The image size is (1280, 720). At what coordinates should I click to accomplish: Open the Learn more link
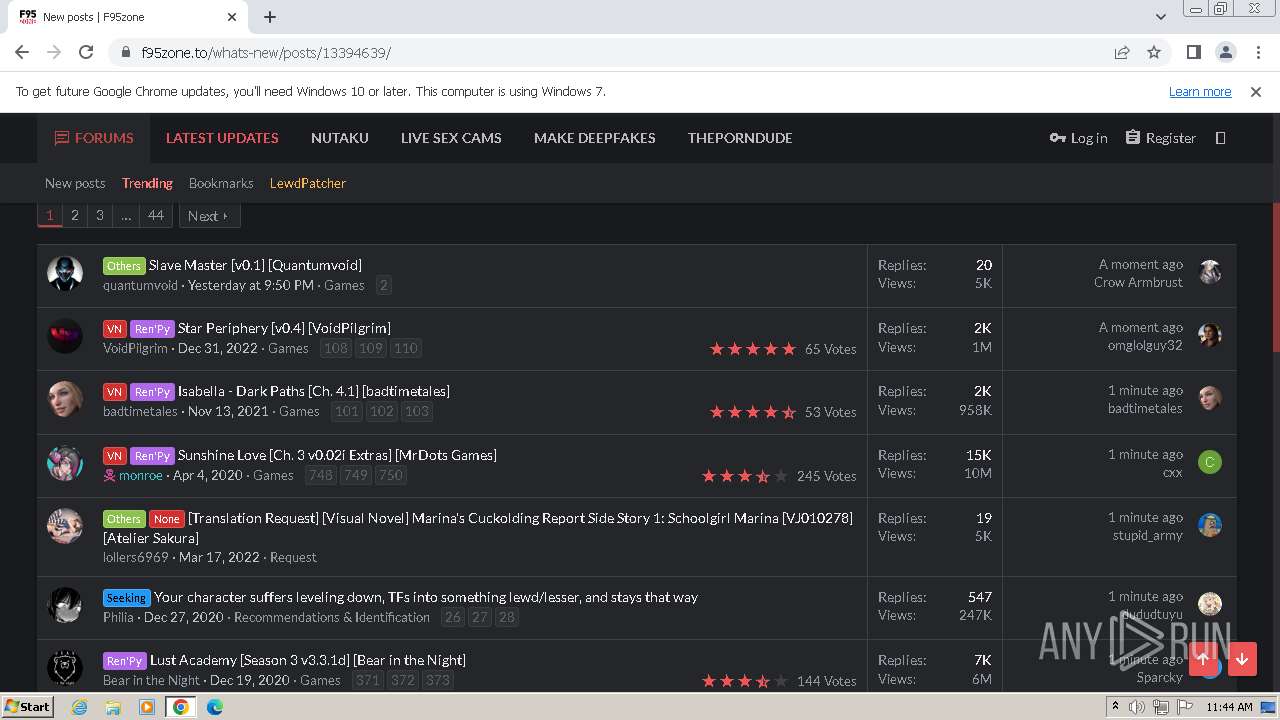[1200, 91]
